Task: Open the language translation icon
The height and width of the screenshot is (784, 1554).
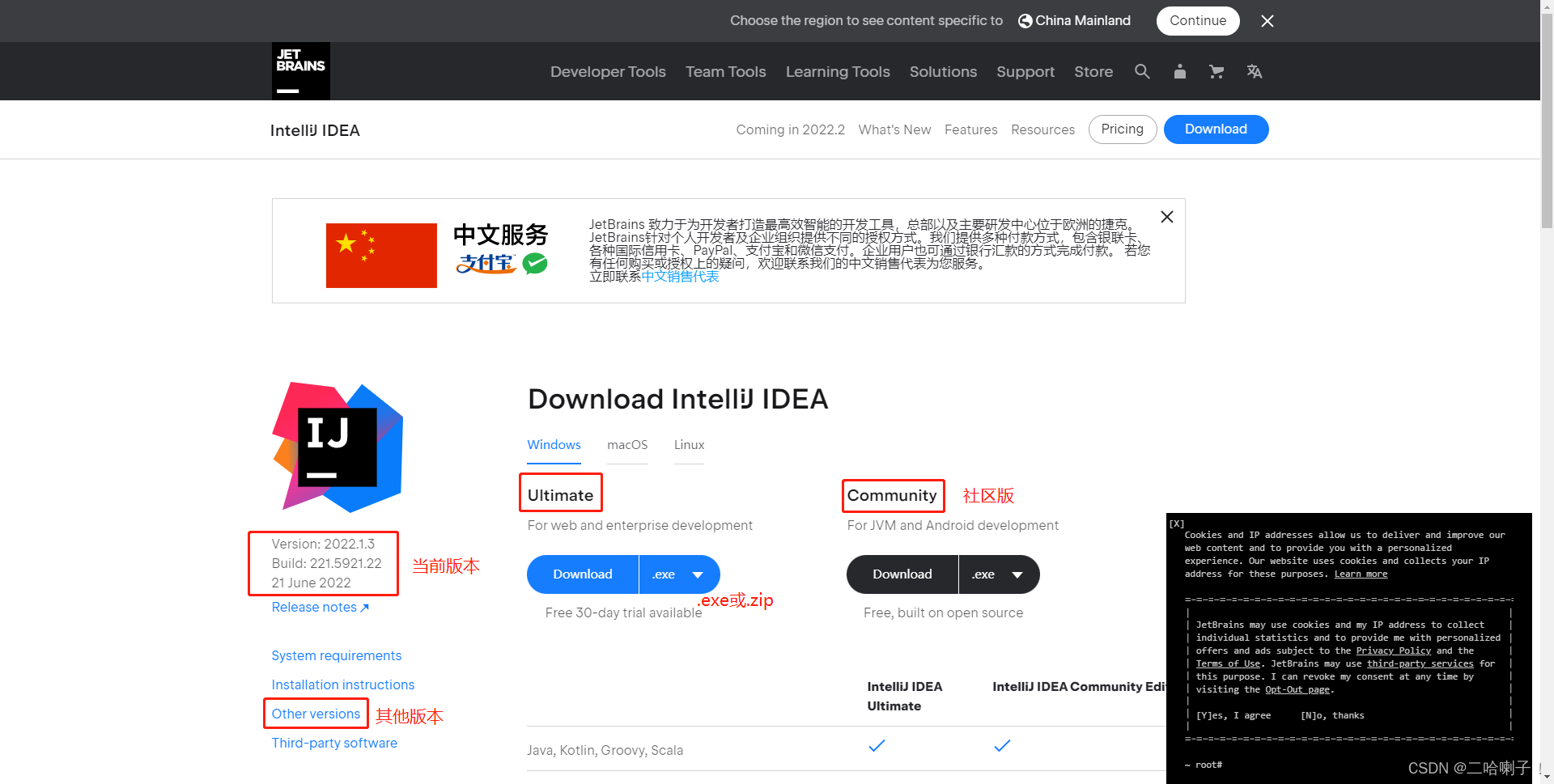Action: [1255, 71]
